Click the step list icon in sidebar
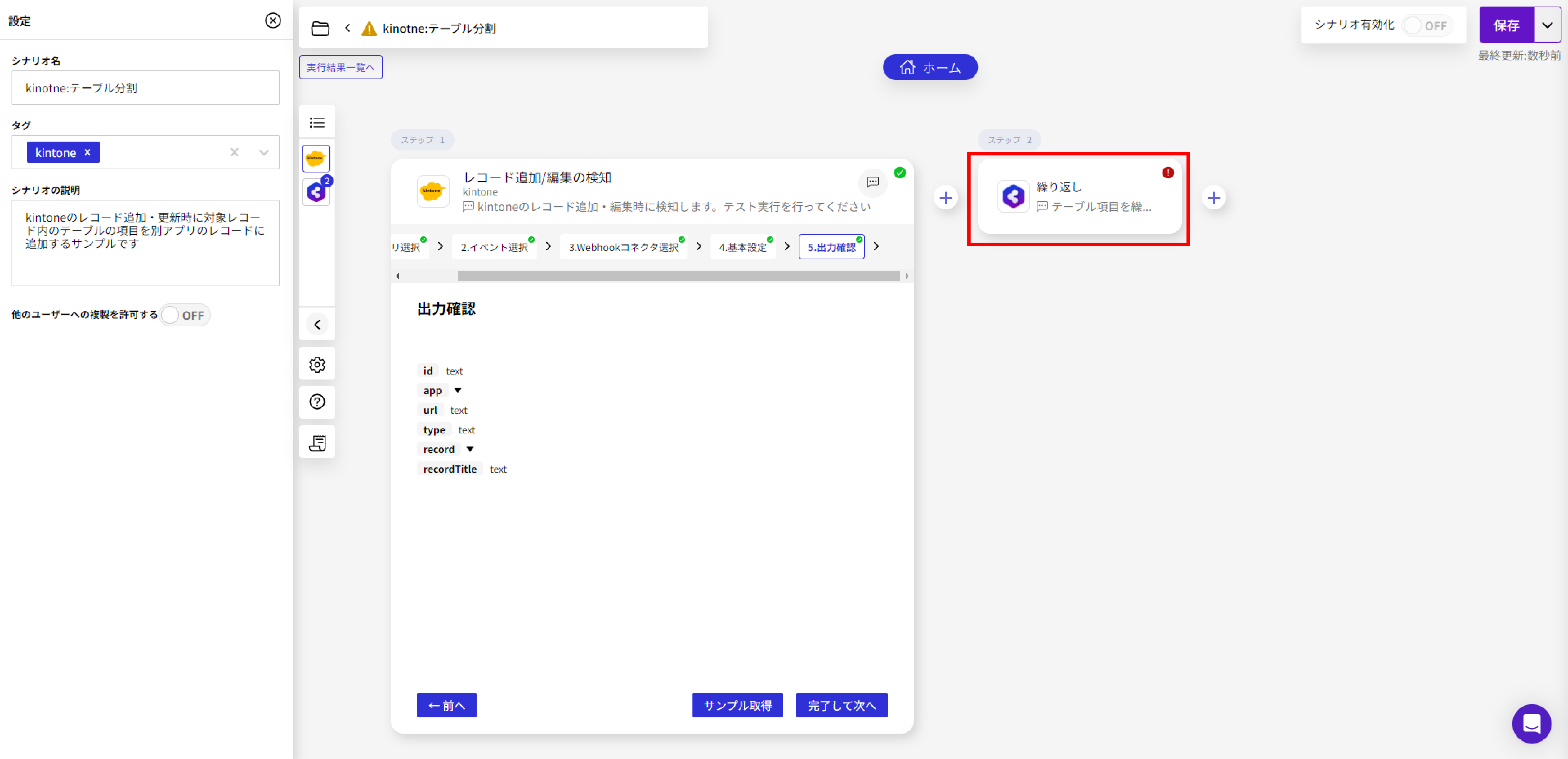 pos(317,122)
